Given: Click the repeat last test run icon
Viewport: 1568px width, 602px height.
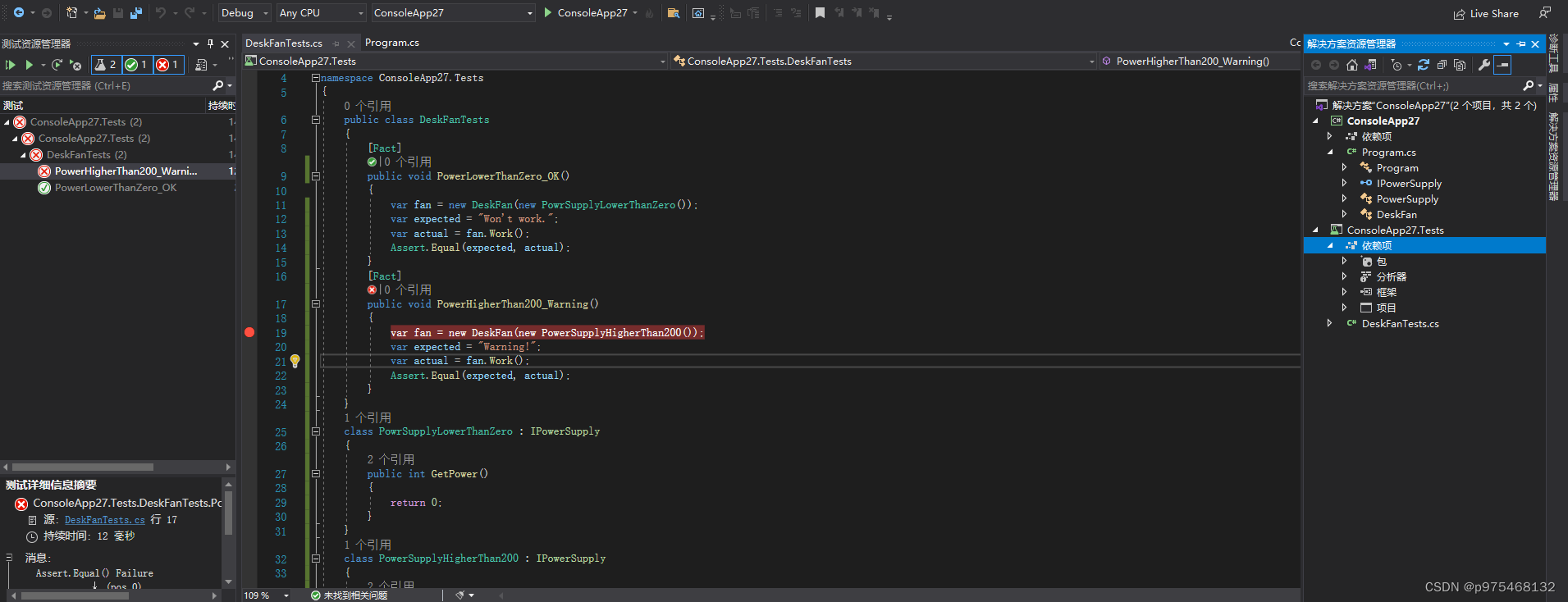Looking at the screenshot, I should coord(57,65).
